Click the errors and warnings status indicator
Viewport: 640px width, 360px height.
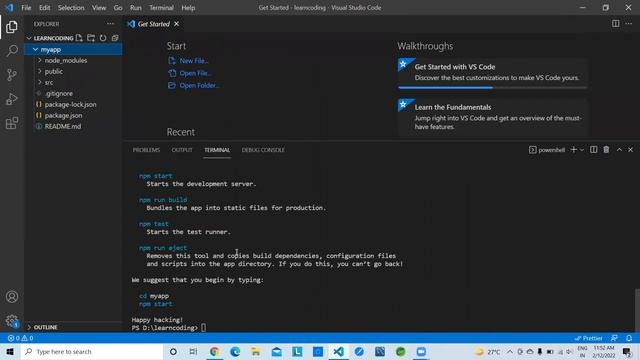[x=20, y=338]
